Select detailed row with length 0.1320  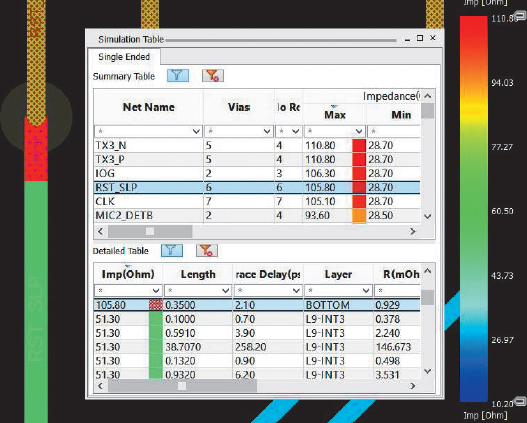(x=257, y=361)
